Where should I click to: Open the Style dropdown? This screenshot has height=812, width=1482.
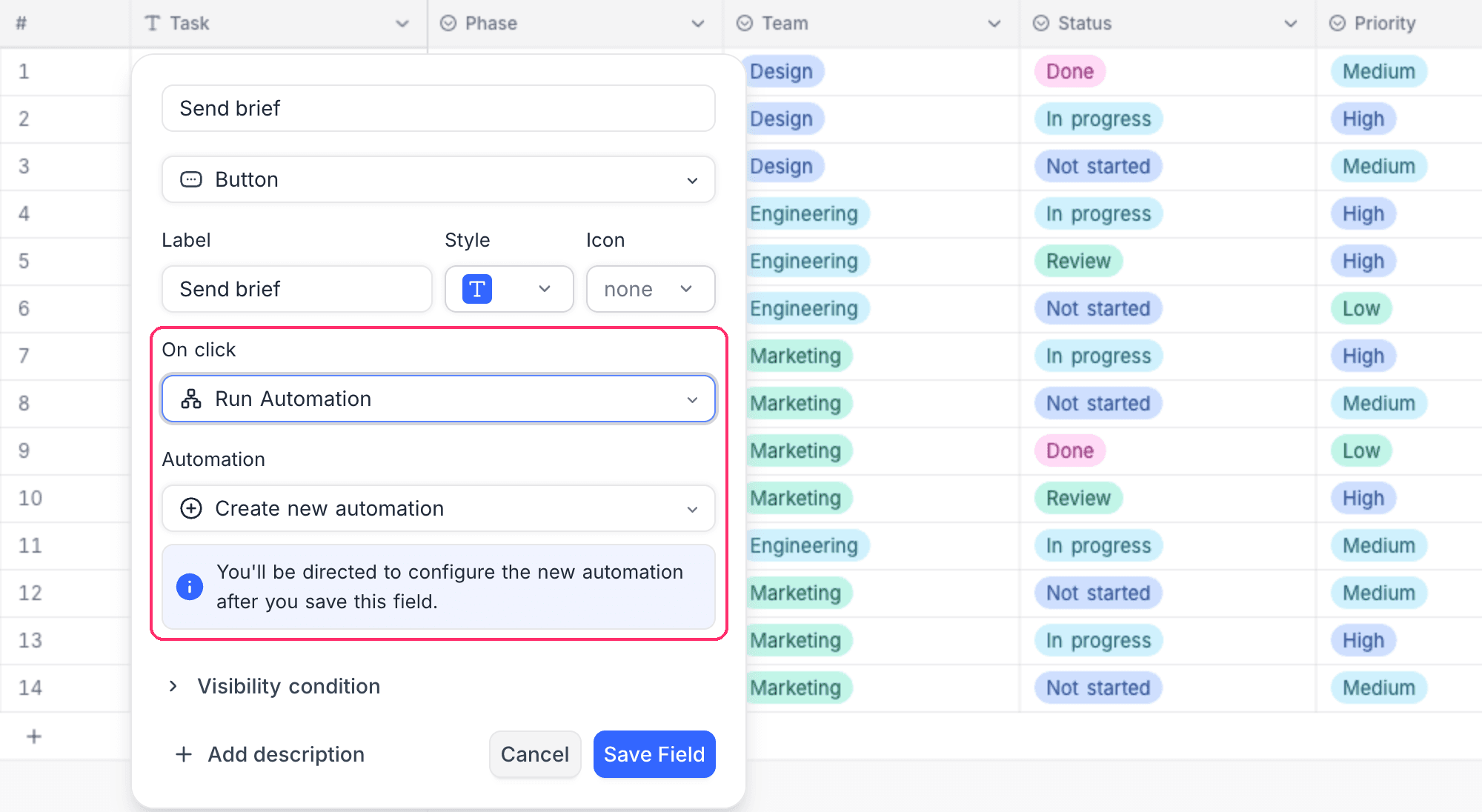pos(509,289)
